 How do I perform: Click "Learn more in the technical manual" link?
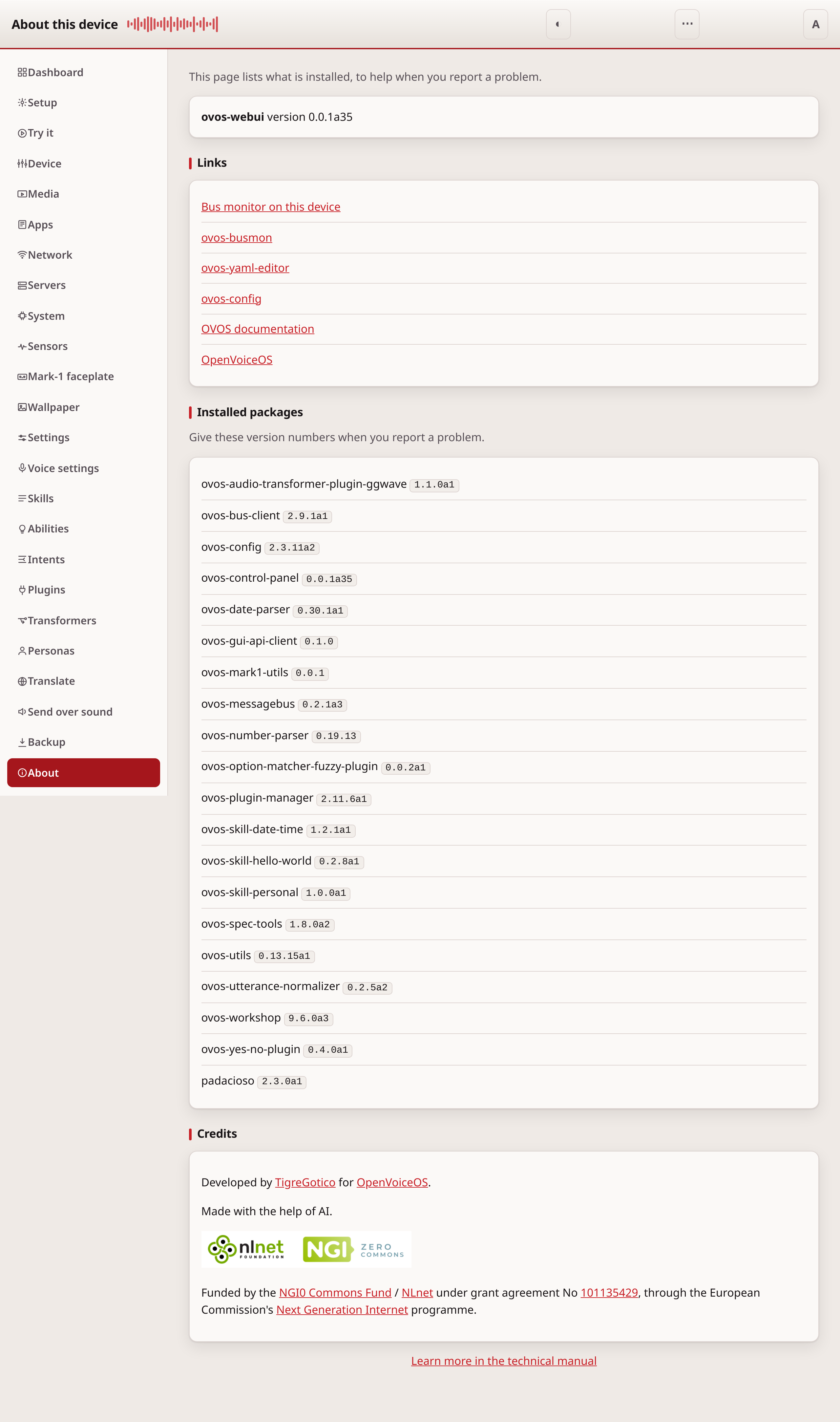pyautogui.click(x=504, y=1361)
